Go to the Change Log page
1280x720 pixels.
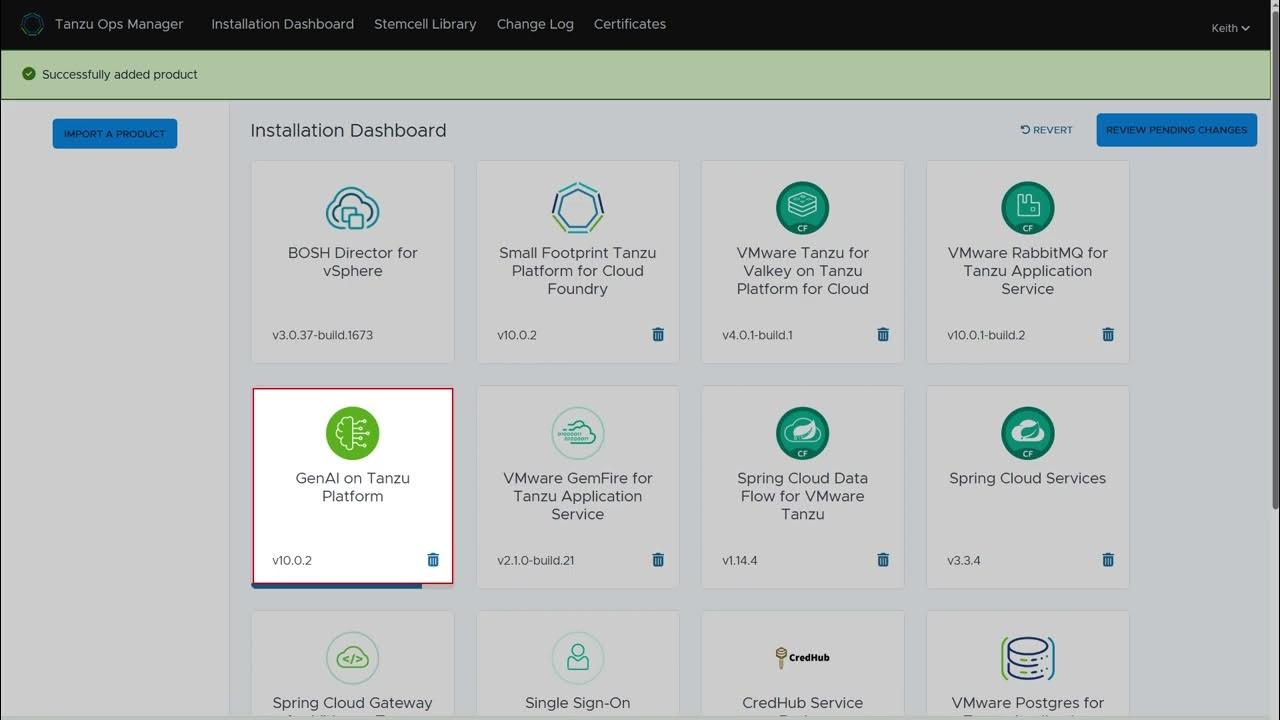click(535, 24)
